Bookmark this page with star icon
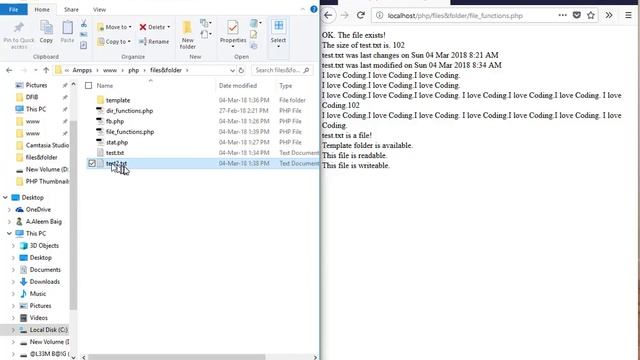Screen dimensions: 640x360 click(x=591, y=16)
